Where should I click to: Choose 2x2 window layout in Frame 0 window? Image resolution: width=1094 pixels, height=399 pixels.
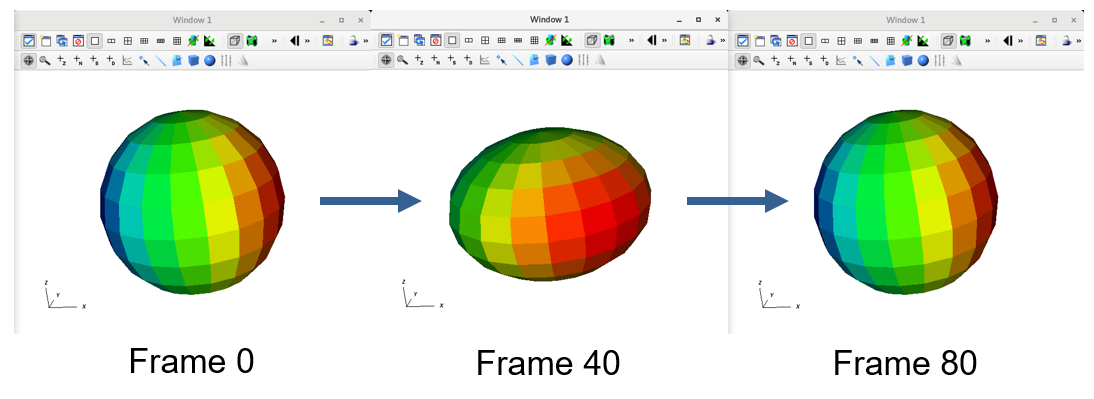coord(128,41)
